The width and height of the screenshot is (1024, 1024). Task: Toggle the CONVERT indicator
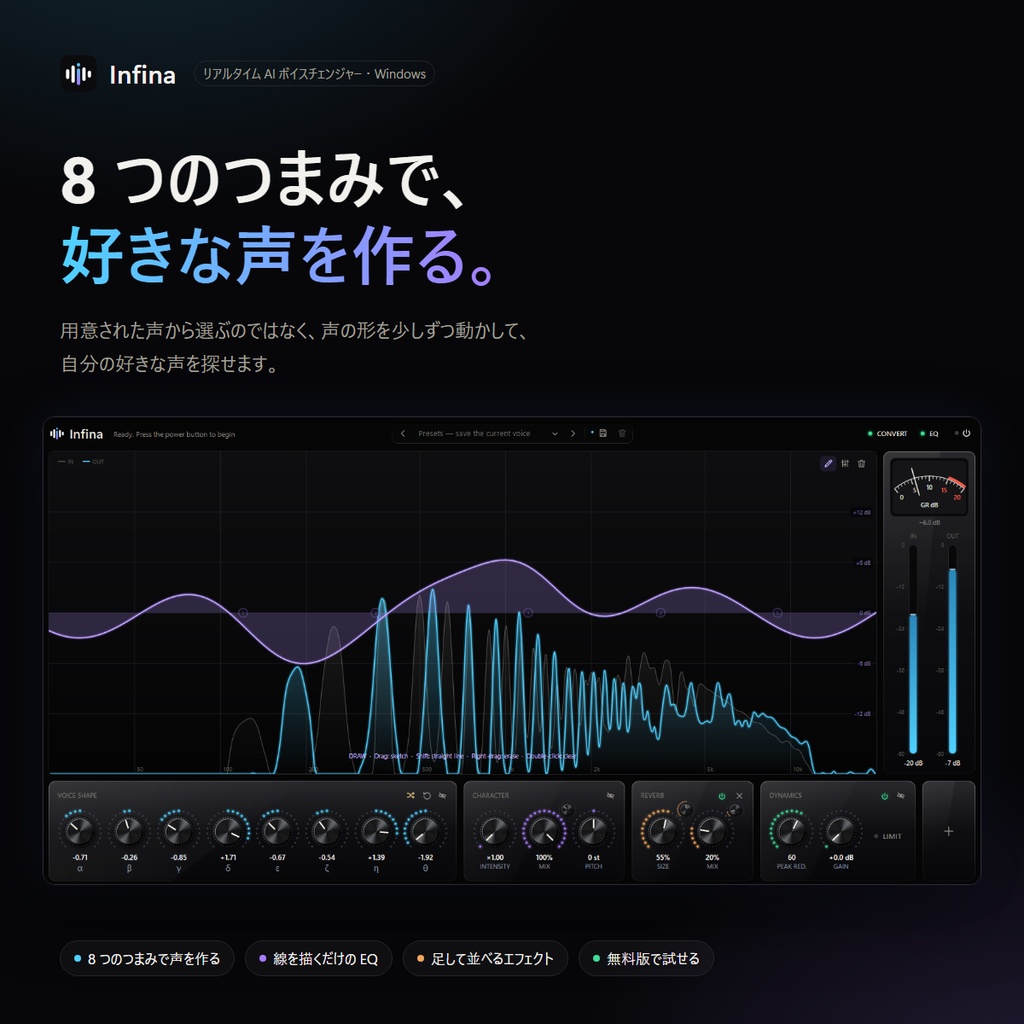coord(888,434)
